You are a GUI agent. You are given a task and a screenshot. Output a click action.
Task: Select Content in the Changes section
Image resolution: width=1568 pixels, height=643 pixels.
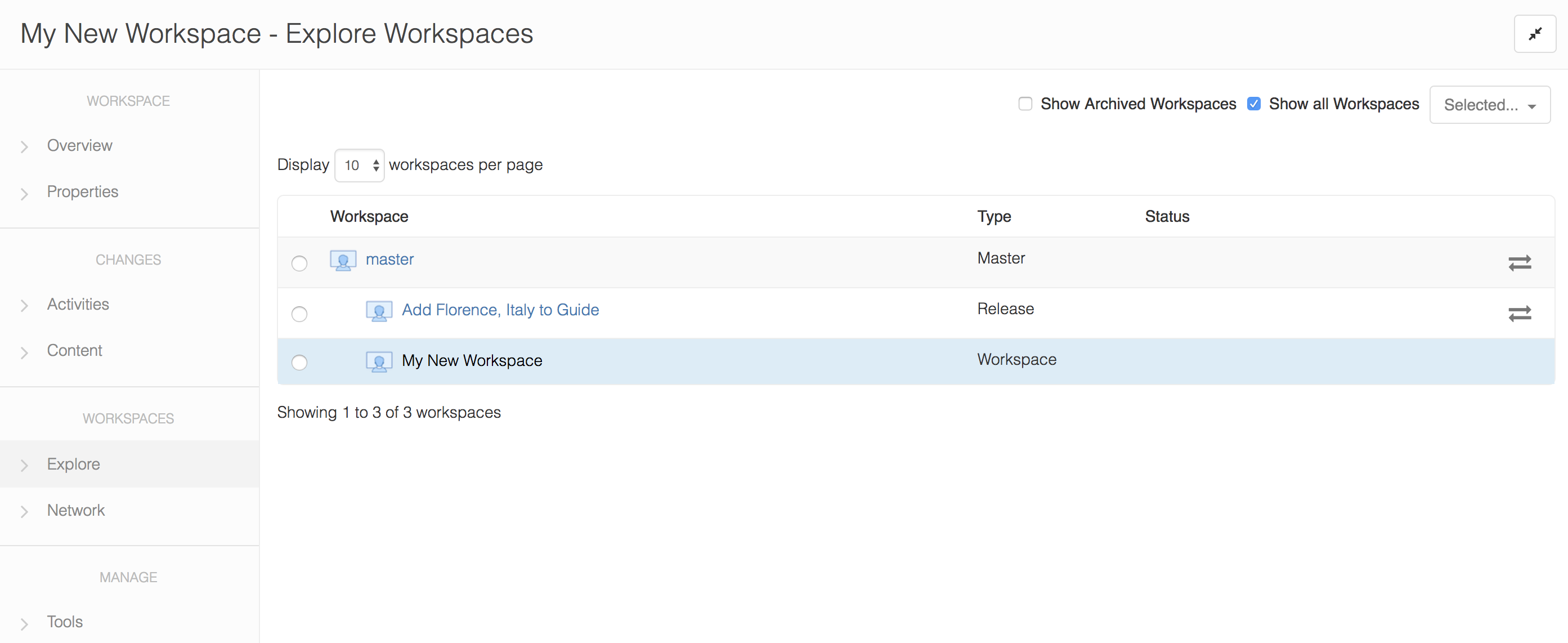tap(74, 351)
